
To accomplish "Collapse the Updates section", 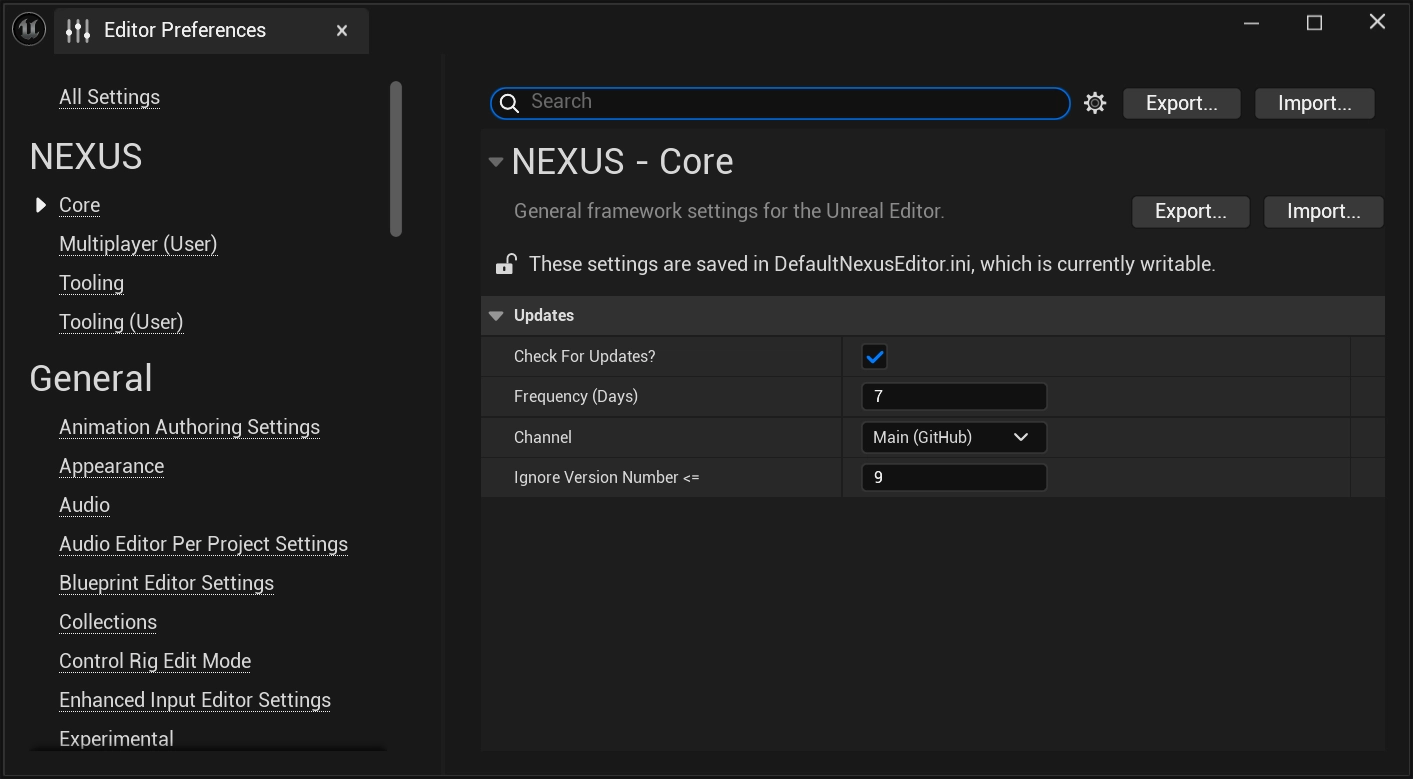I will [496, 316].
